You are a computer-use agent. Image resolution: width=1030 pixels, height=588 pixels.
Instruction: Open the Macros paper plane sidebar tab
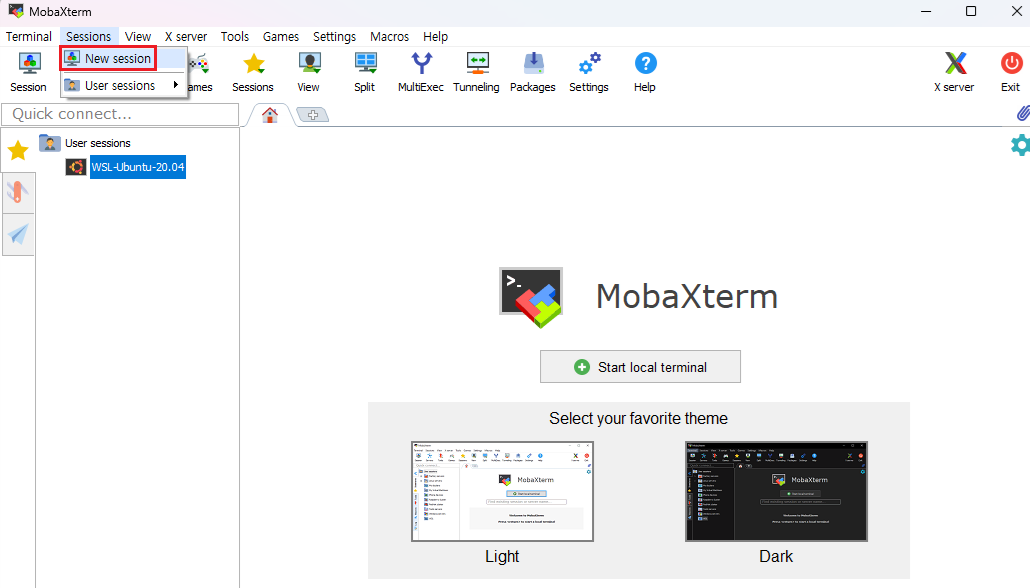coord(18,234)
